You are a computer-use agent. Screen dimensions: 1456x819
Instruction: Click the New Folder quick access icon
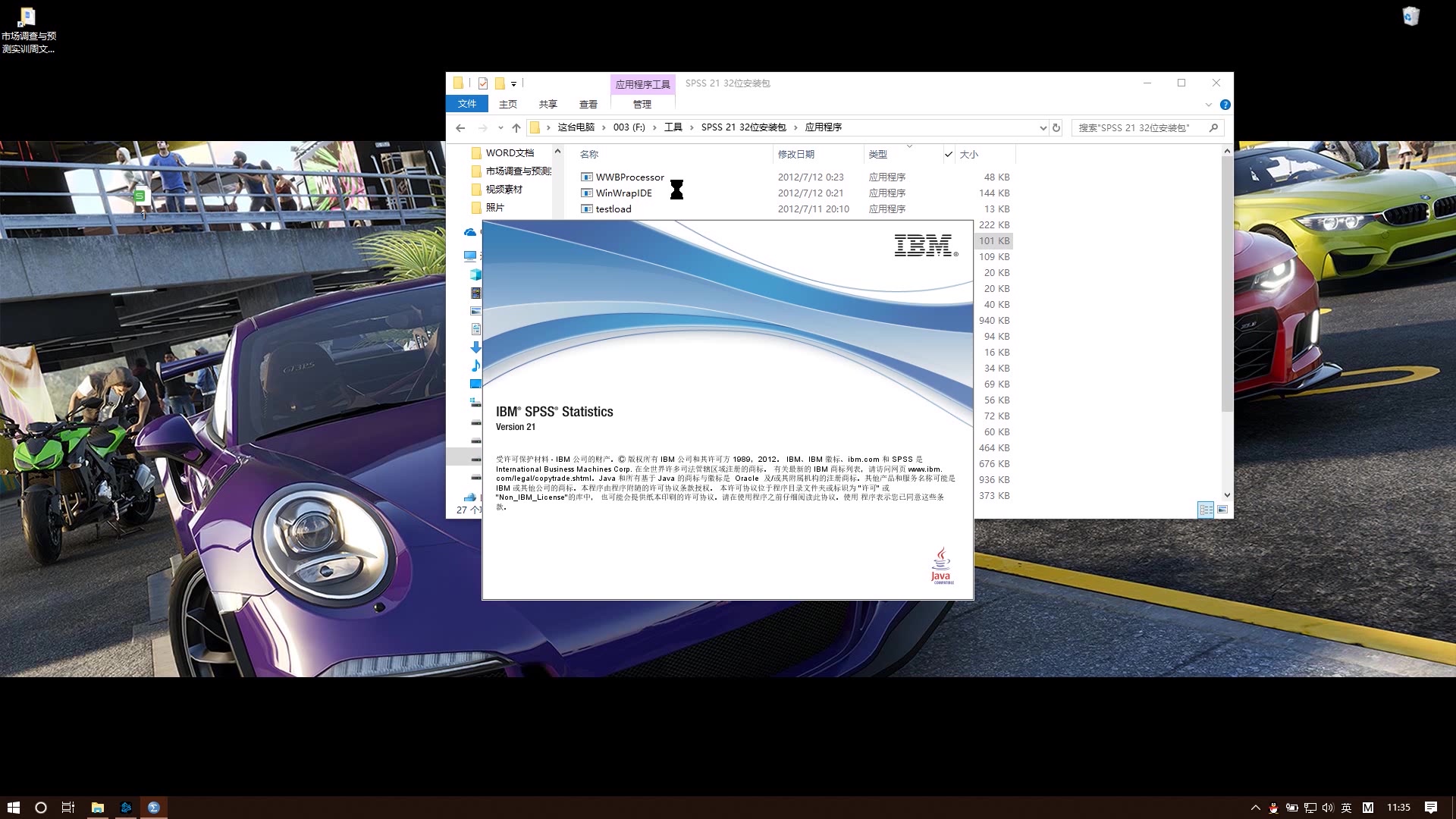(500, 83)
